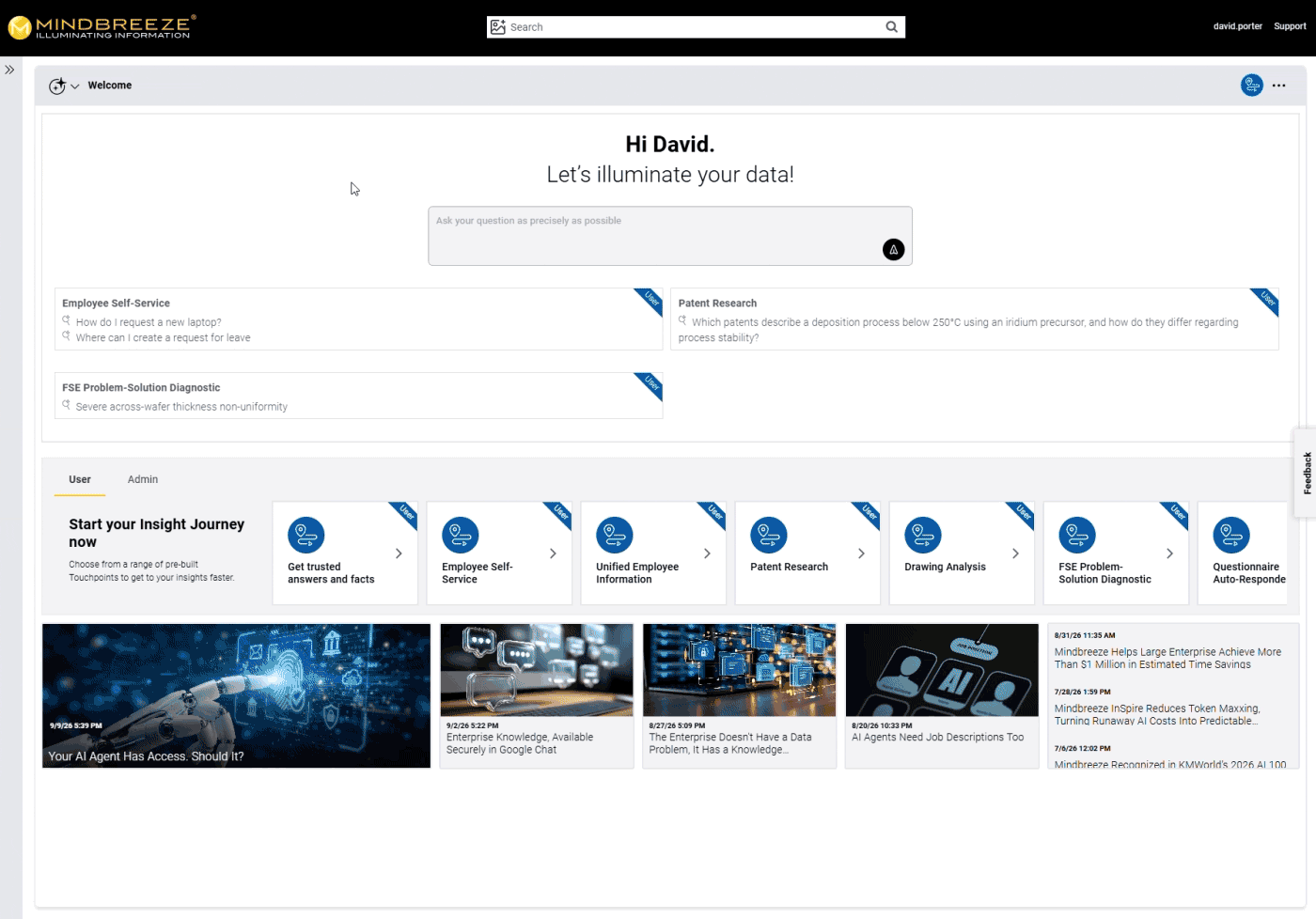This screenshot has height=919, width=1316.
Task: Select 'Severe across-wafer thickness non-uniformity' suggestion
Action: 181,407
